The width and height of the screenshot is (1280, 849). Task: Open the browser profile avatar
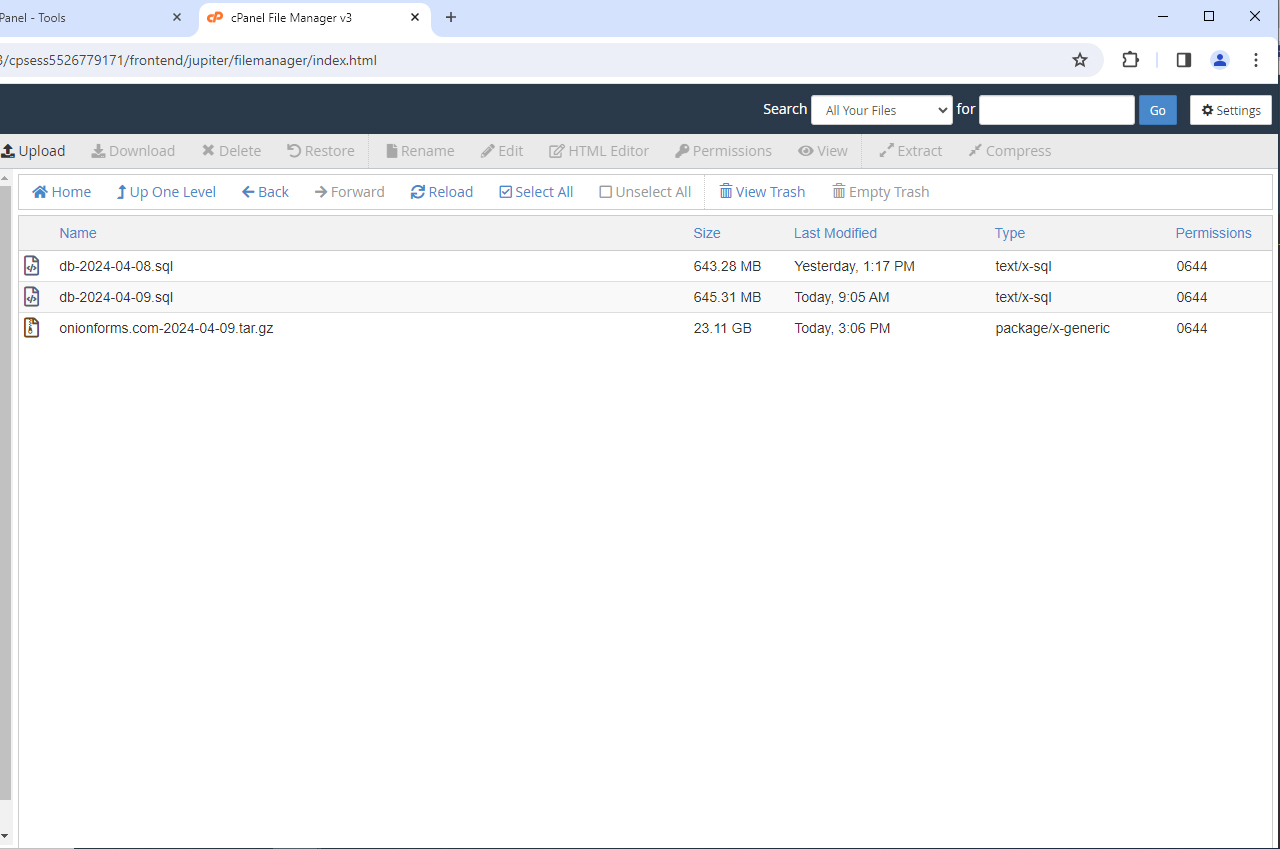[x=1220, y=60]
